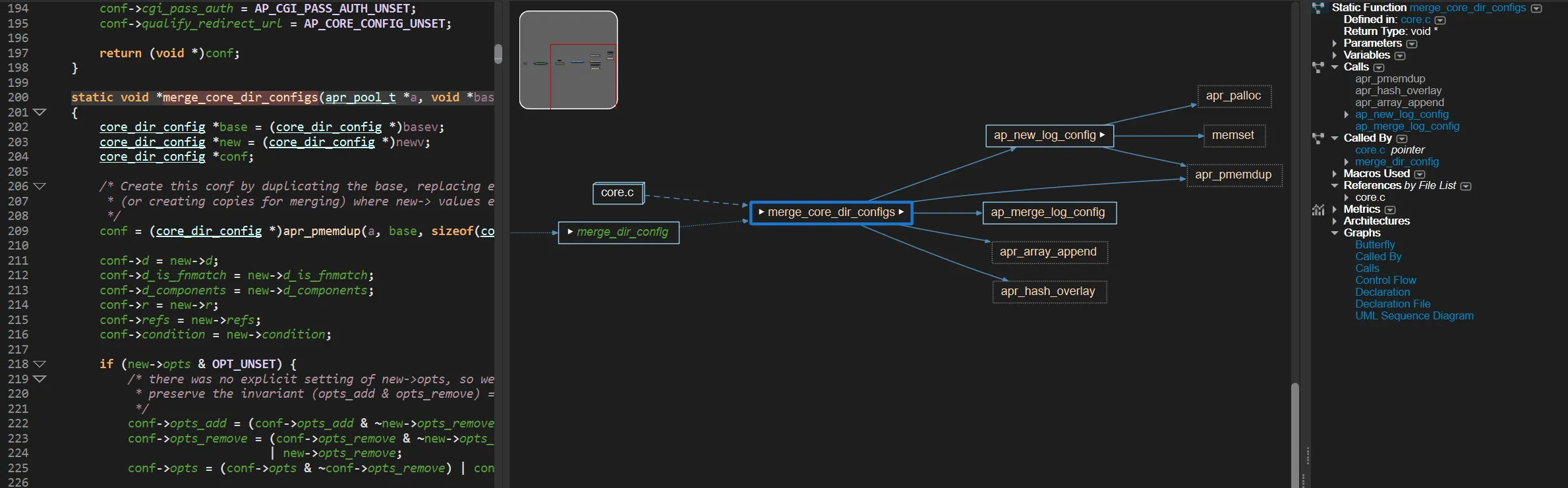Screen dimensions: 1568x488
Task: Open the Macros Used options dropdown
Action: click(1420, 175)
